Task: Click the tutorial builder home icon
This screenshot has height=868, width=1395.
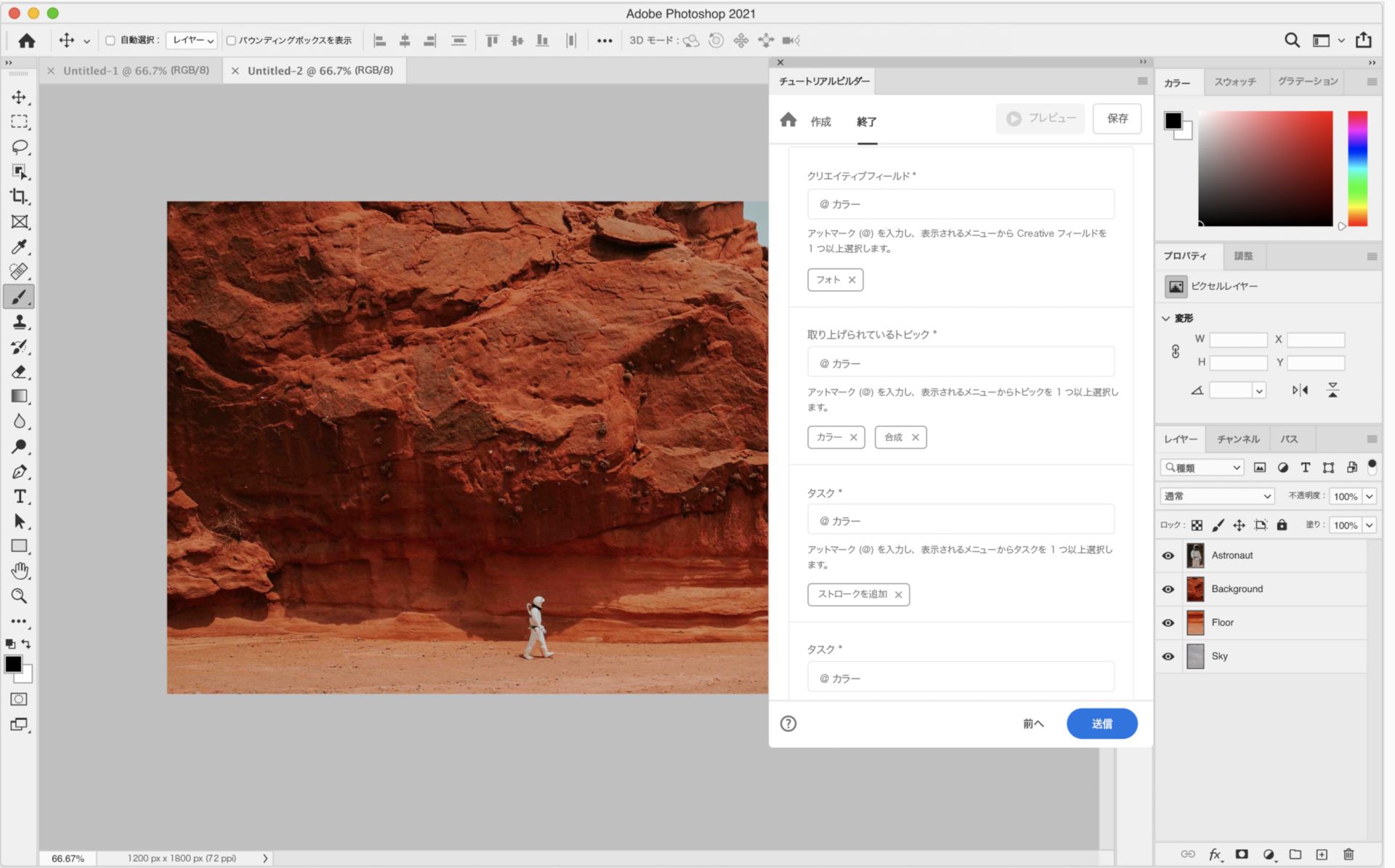Action: [x=788, y=120]
